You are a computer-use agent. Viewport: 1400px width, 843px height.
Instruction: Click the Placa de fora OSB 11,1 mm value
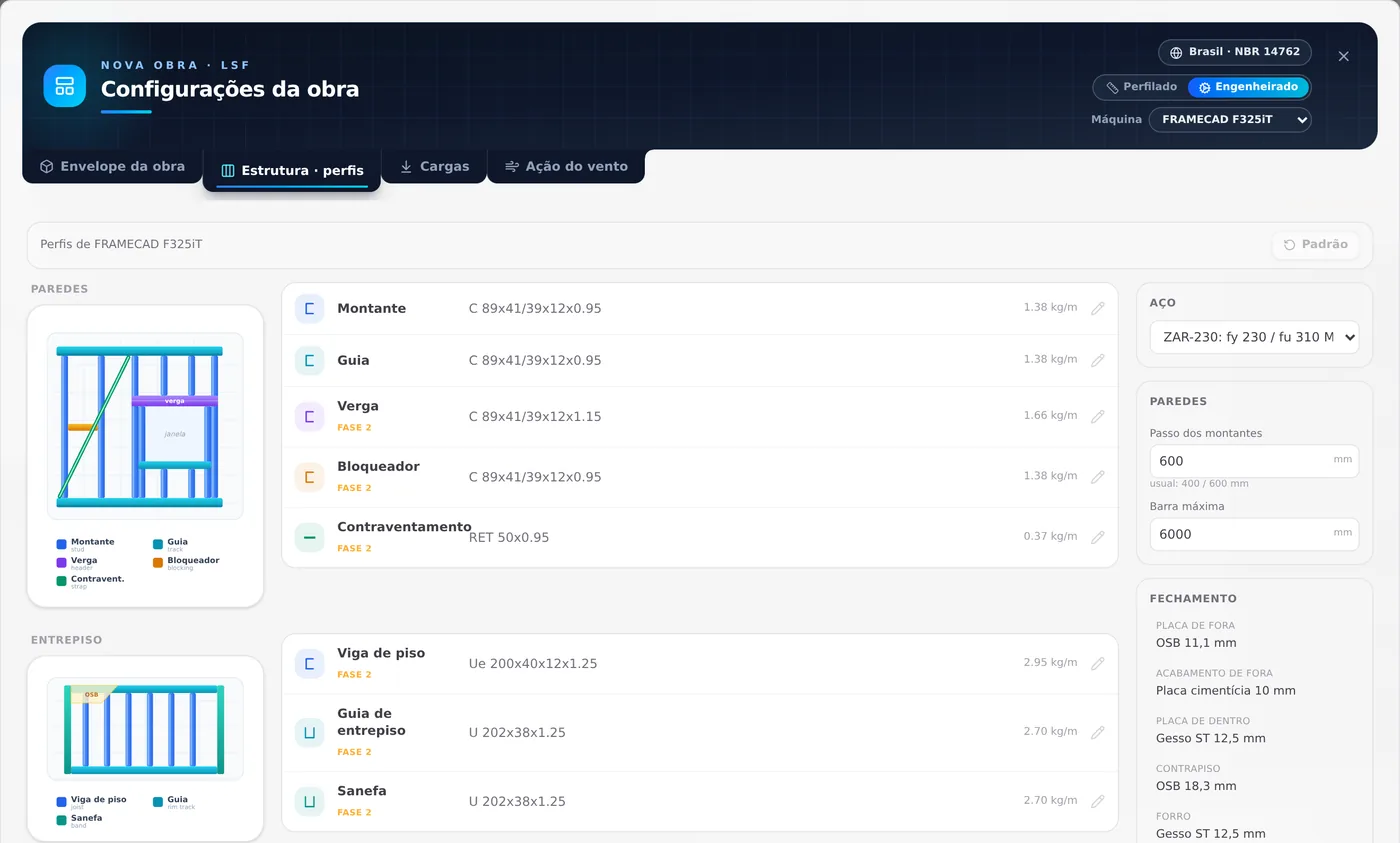point(1196,643)
